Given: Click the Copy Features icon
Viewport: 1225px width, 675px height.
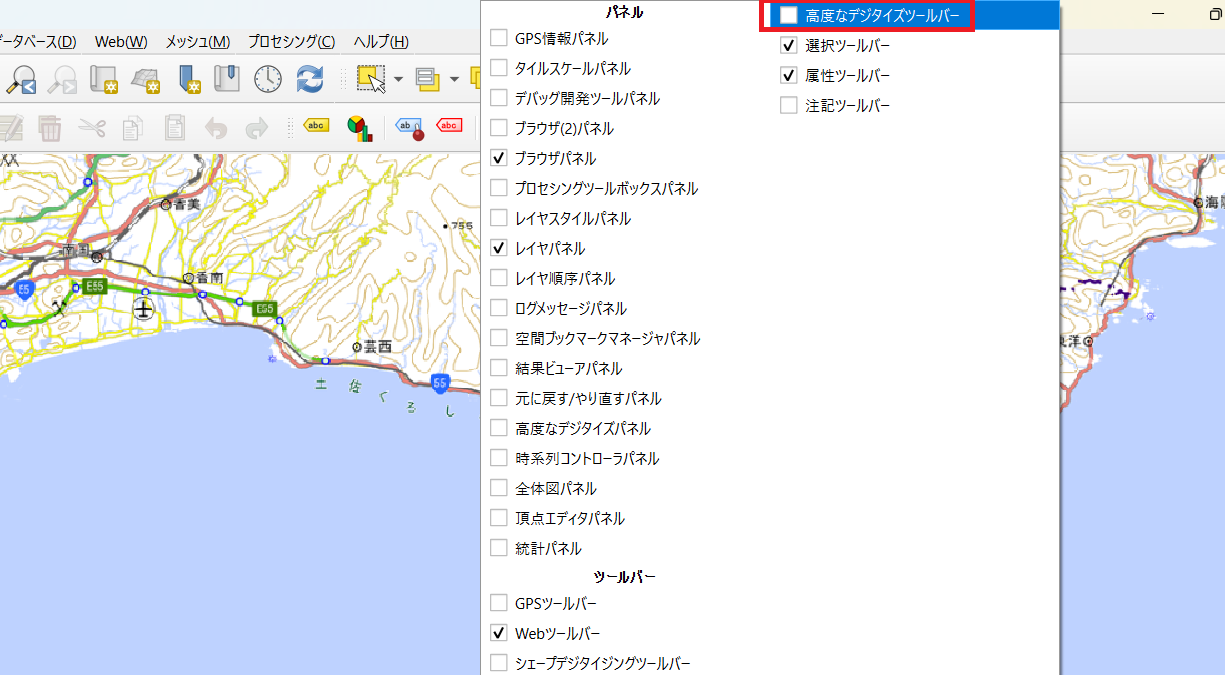Looking at the screenshot, I should (x=133, y=127).
